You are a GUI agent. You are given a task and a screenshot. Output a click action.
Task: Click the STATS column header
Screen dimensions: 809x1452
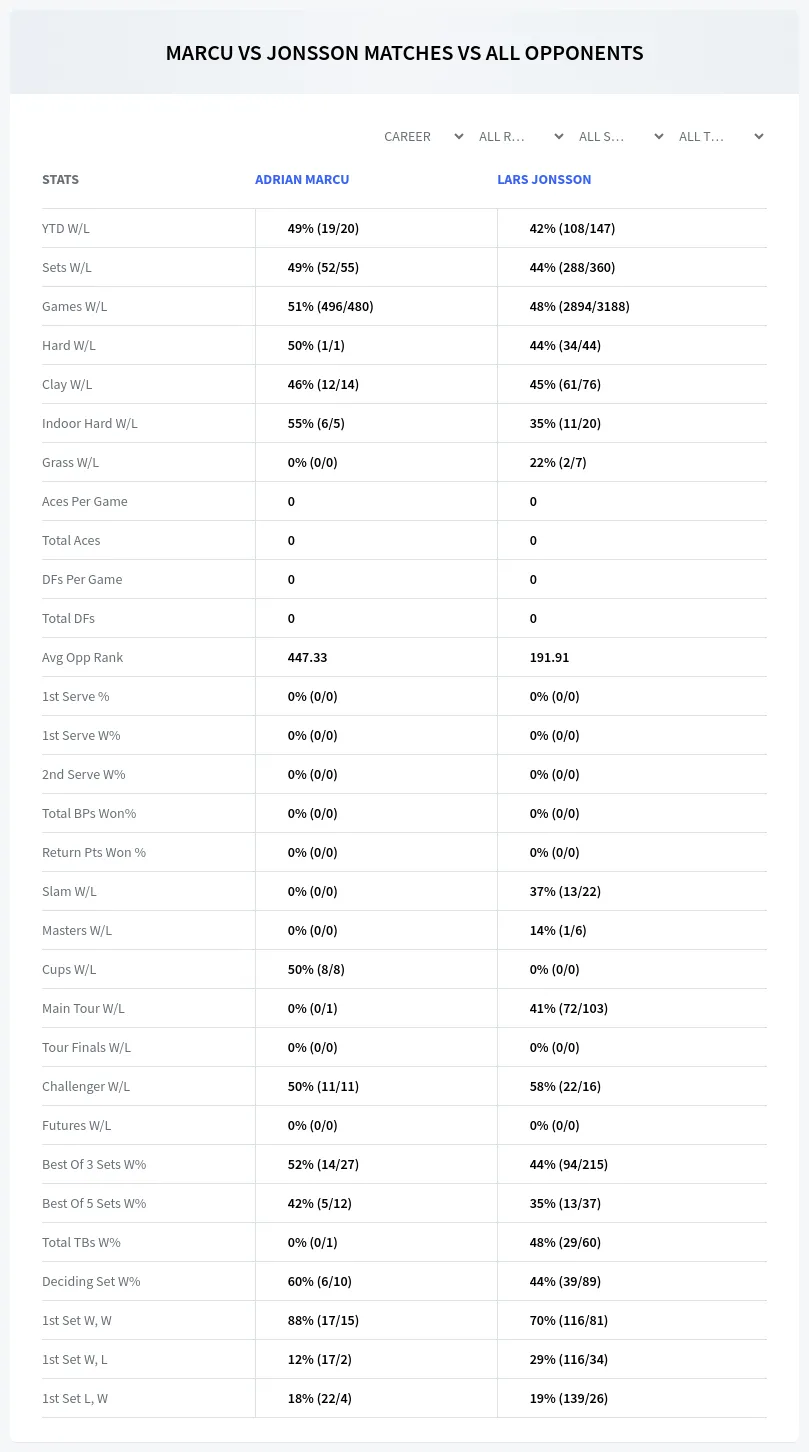pyautogui.click(x=60, y=180)
